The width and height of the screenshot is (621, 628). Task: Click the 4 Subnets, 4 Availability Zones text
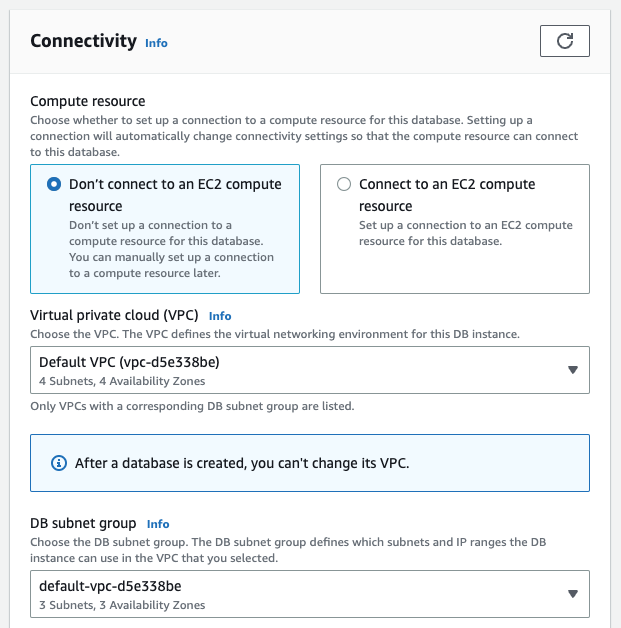coord(122,381)
